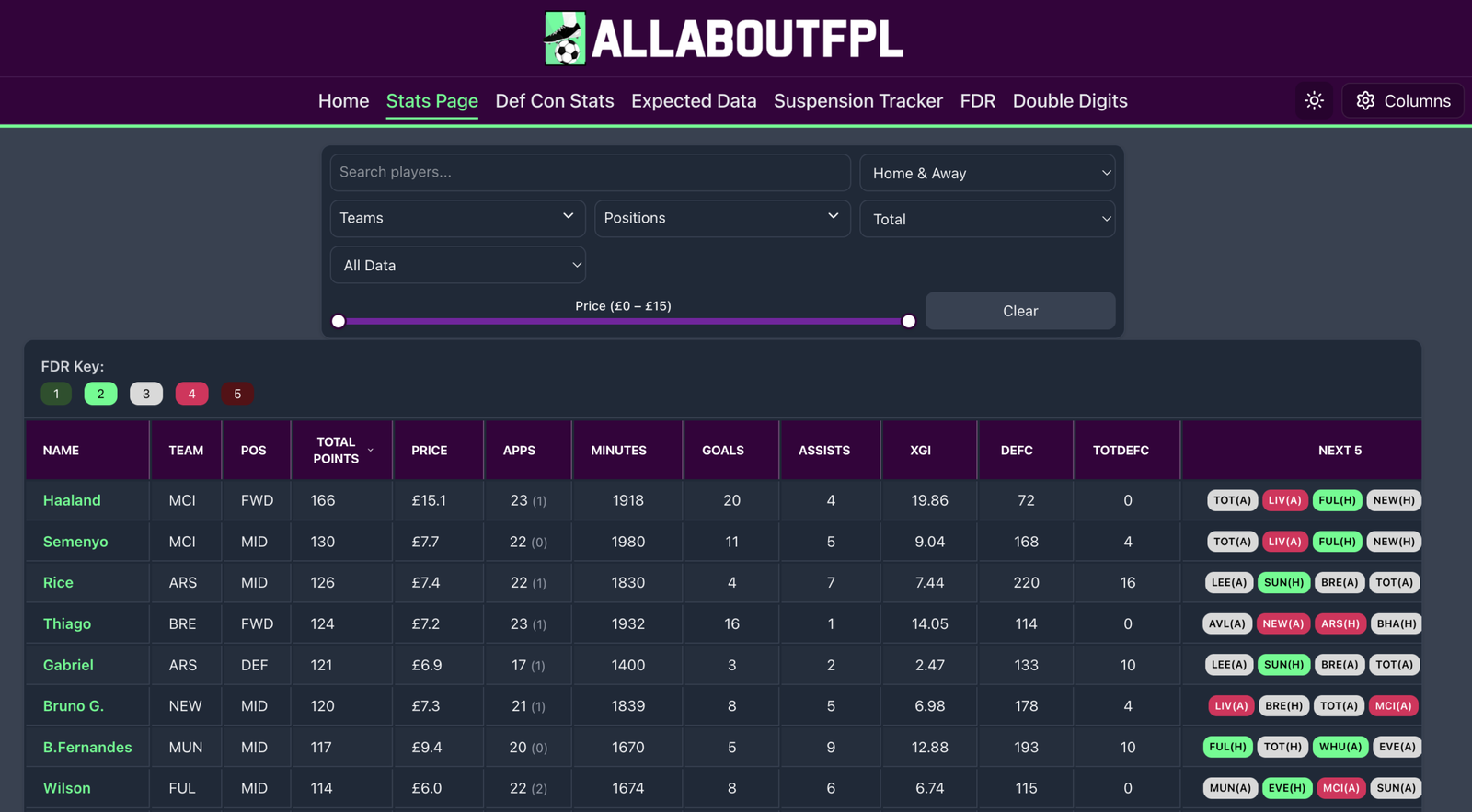Click FDR key swatch 4
Viewport: 1472px width, 812px height.
191,394
